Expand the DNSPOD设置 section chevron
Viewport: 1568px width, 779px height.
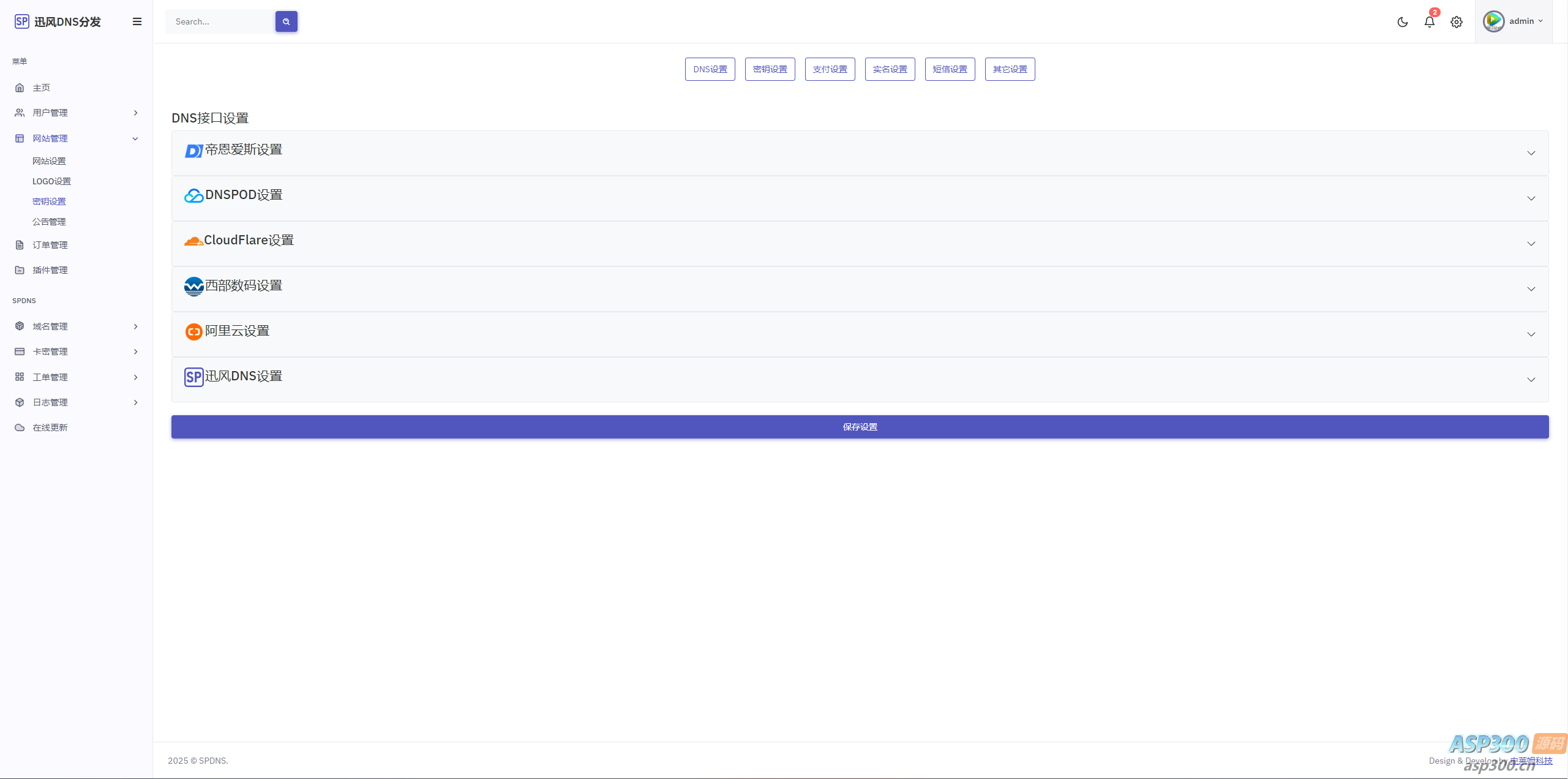1531,198
